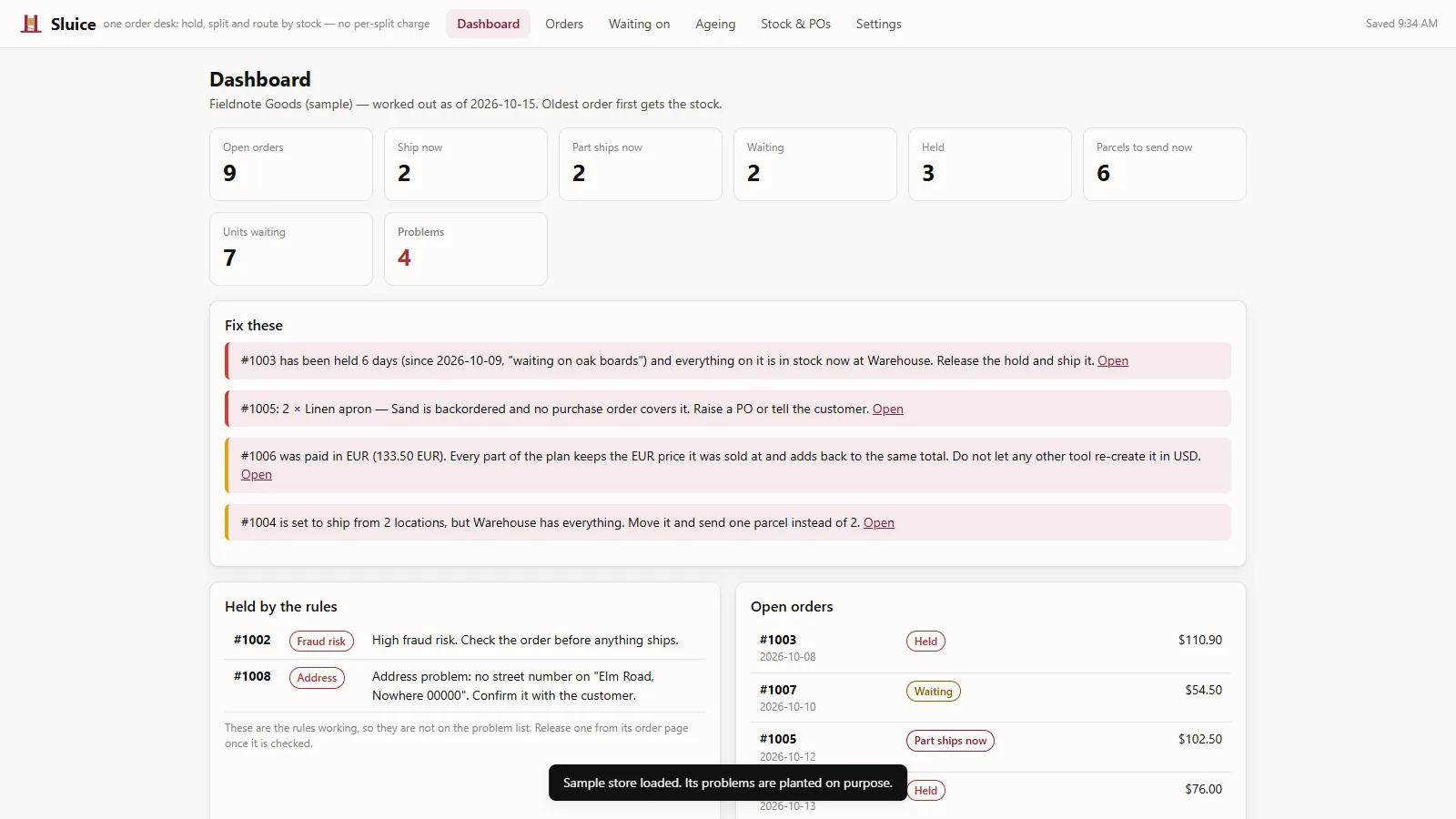This screenshot has height=819, width=1456.
Task: Open the Stock & POs tab
Action: (795, 24)
